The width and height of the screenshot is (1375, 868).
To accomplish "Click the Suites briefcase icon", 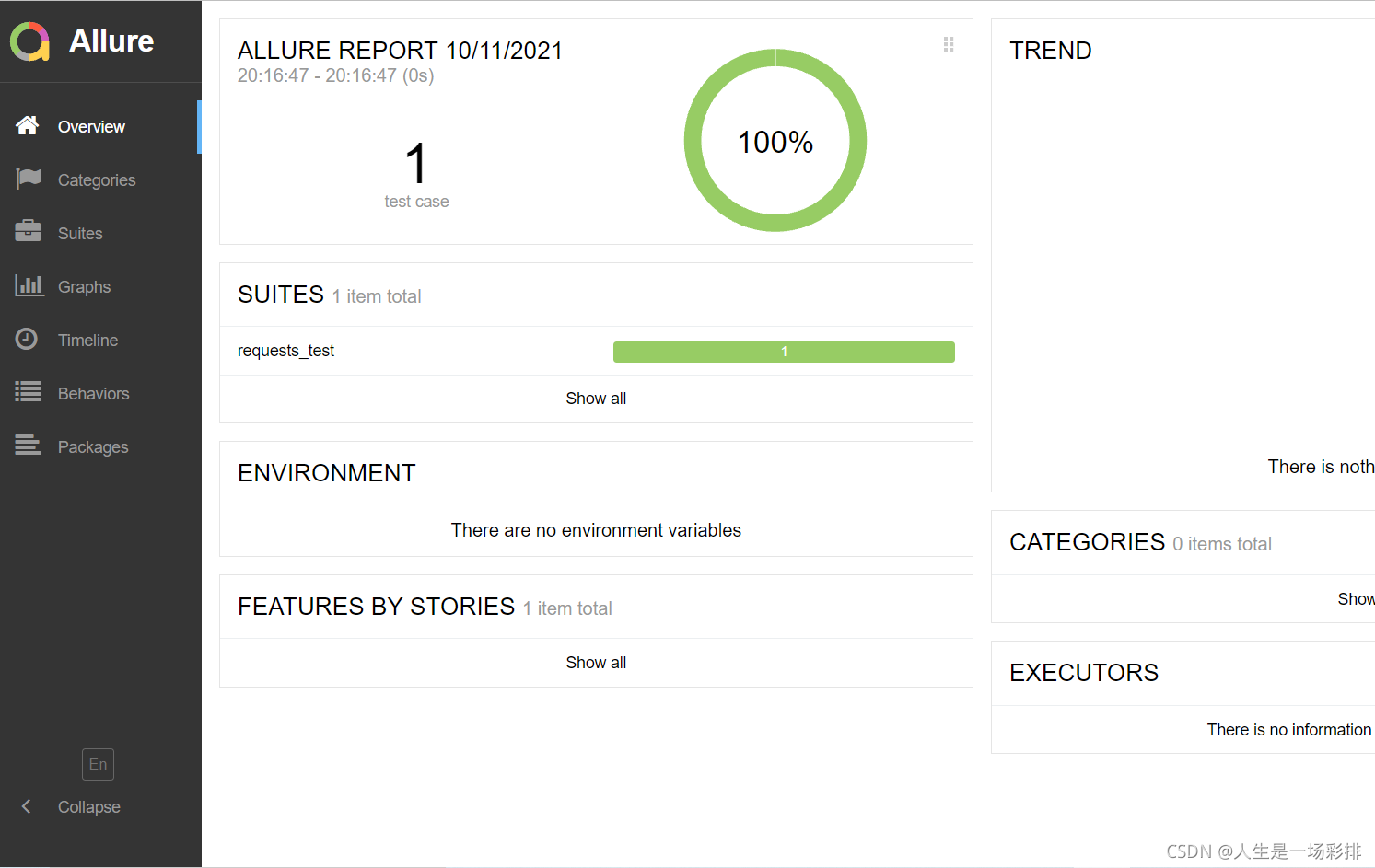I will click(29, 232).
